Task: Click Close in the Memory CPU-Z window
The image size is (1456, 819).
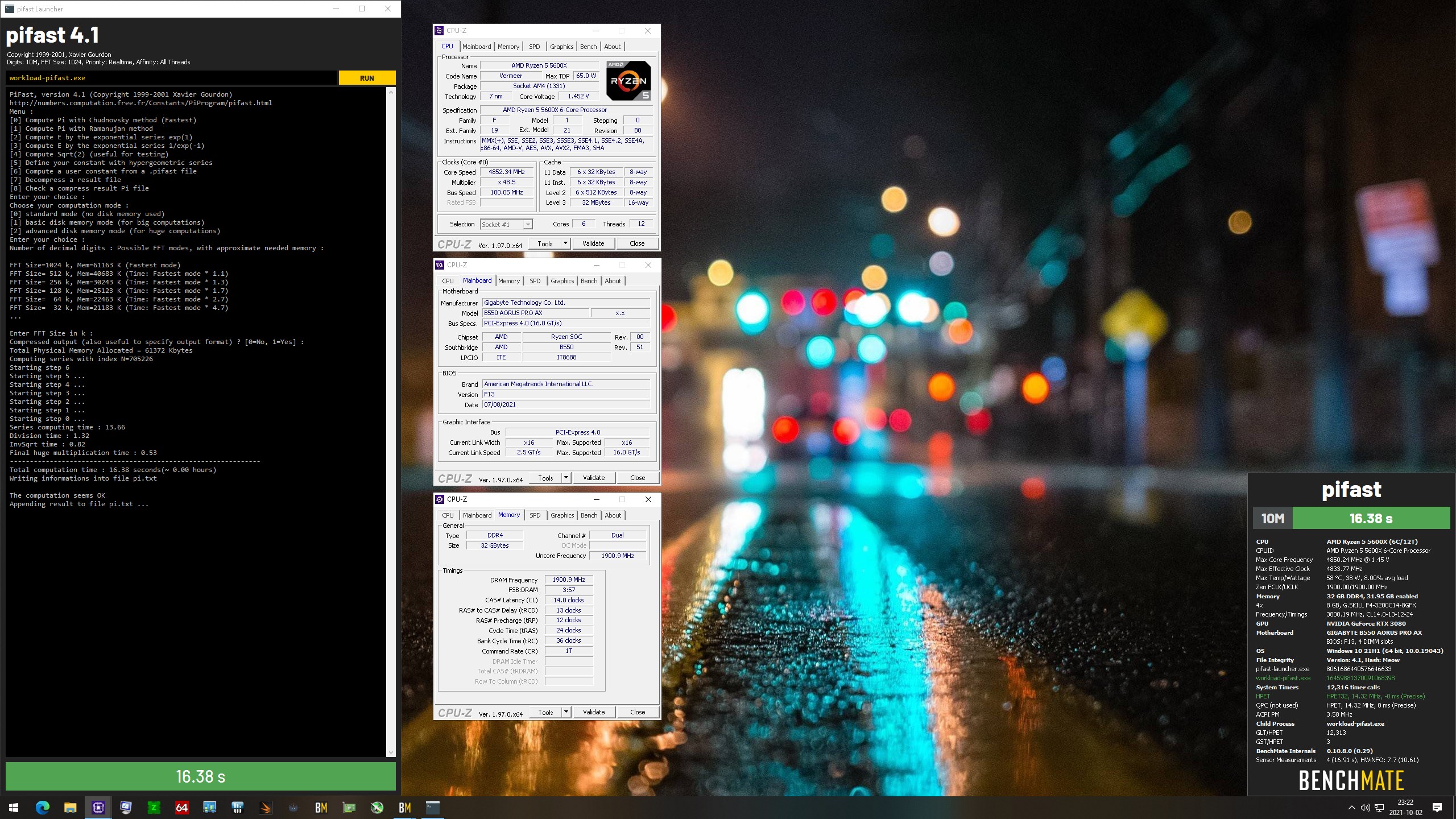Action: click(638, 712)
